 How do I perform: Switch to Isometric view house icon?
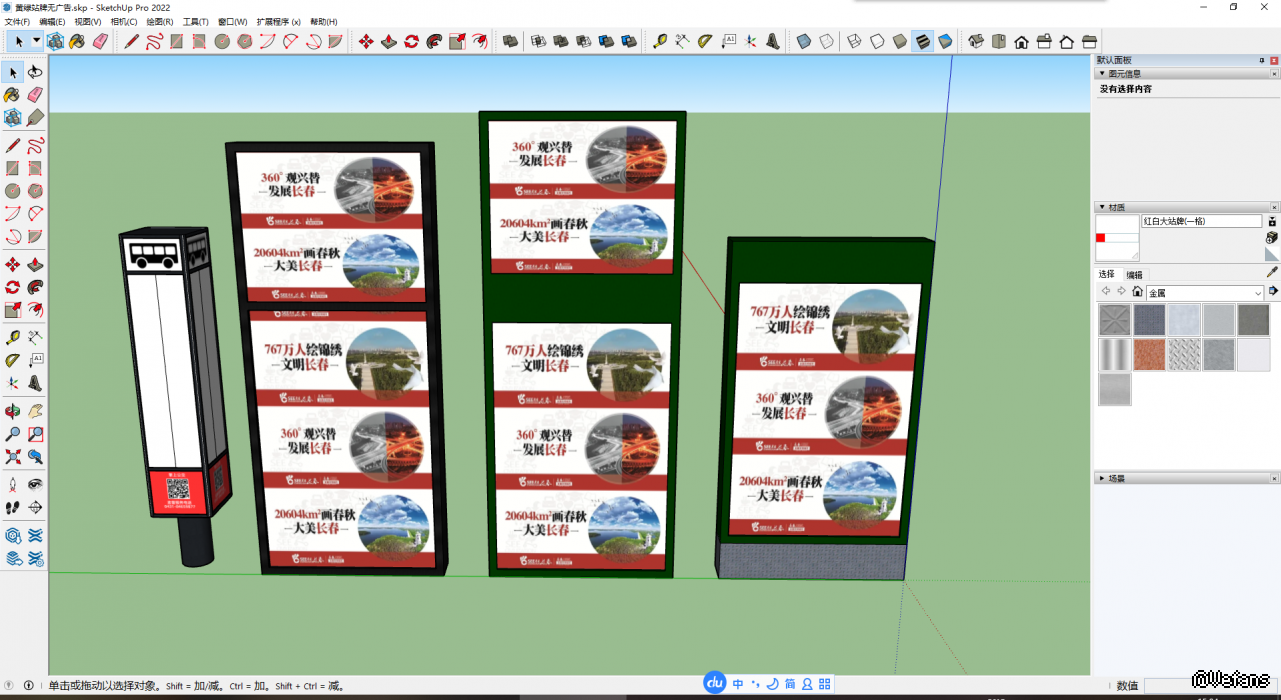pyautogui.click(x=977, y=41)
